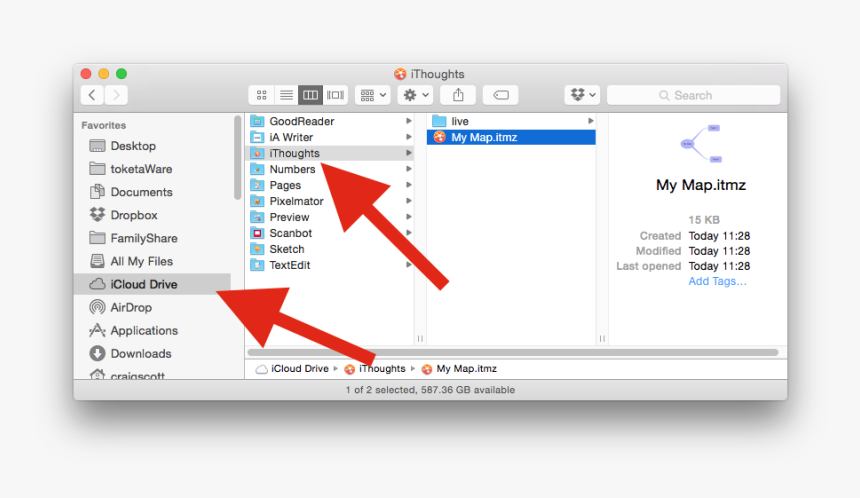The image size is (860, 498).
Task: Click the Edit Tags toolbar button
Action: tap(501, 95)
